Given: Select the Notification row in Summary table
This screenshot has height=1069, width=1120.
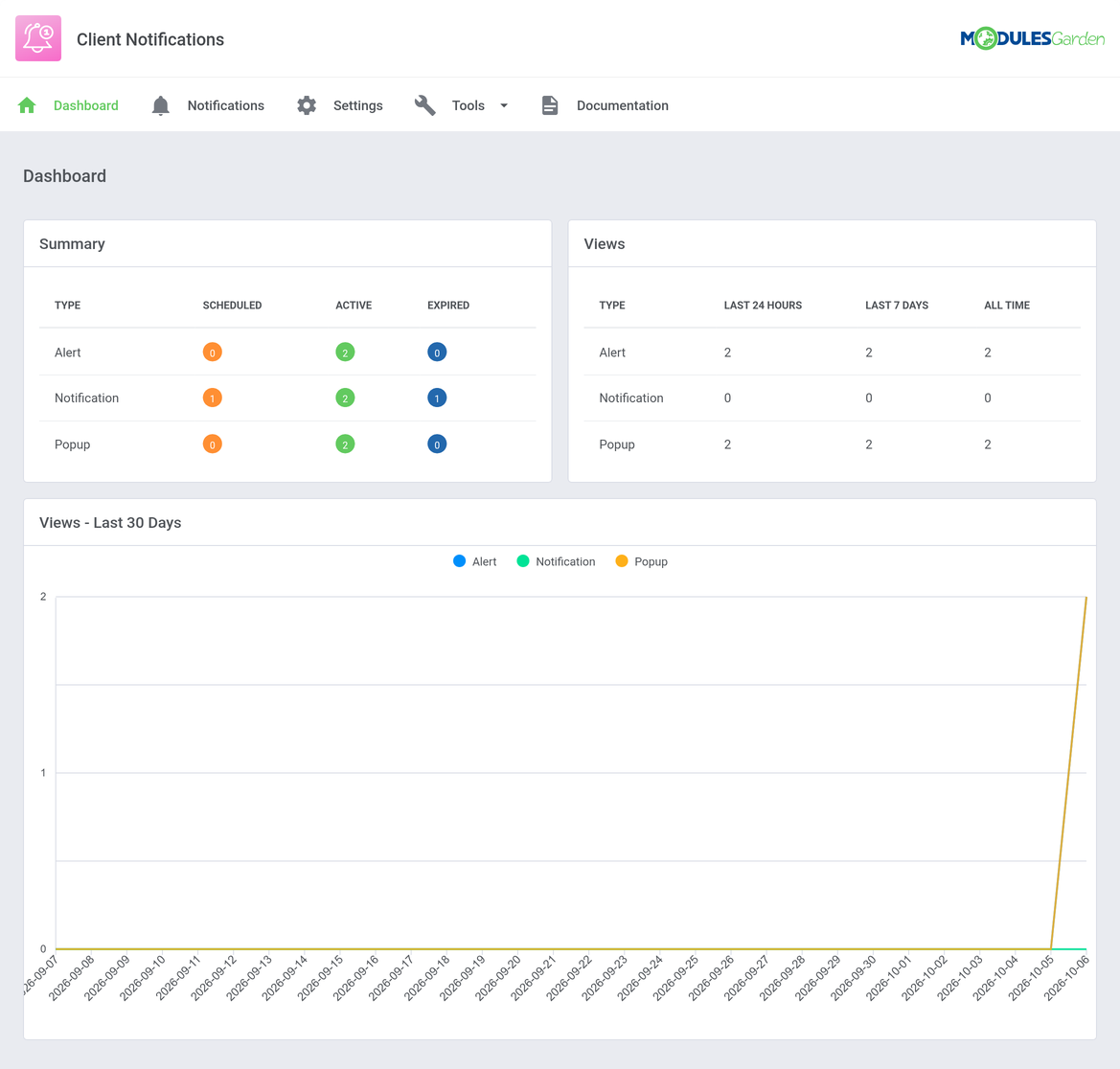Looking at the screenshot, I should tap(287, 398).
